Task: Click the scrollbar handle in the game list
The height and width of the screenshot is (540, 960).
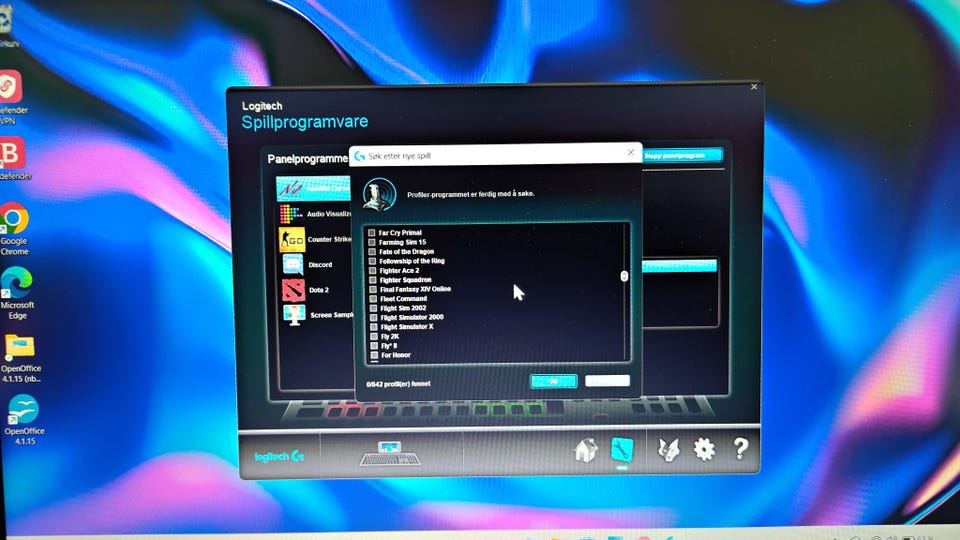Action: [x=624, y=276]
